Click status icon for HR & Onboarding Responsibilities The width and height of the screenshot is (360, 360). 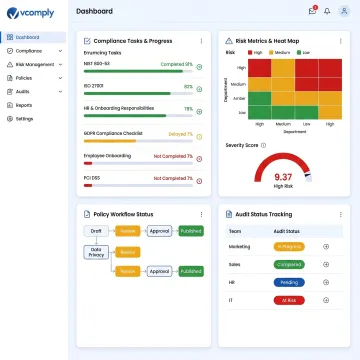tap(199, 112)
